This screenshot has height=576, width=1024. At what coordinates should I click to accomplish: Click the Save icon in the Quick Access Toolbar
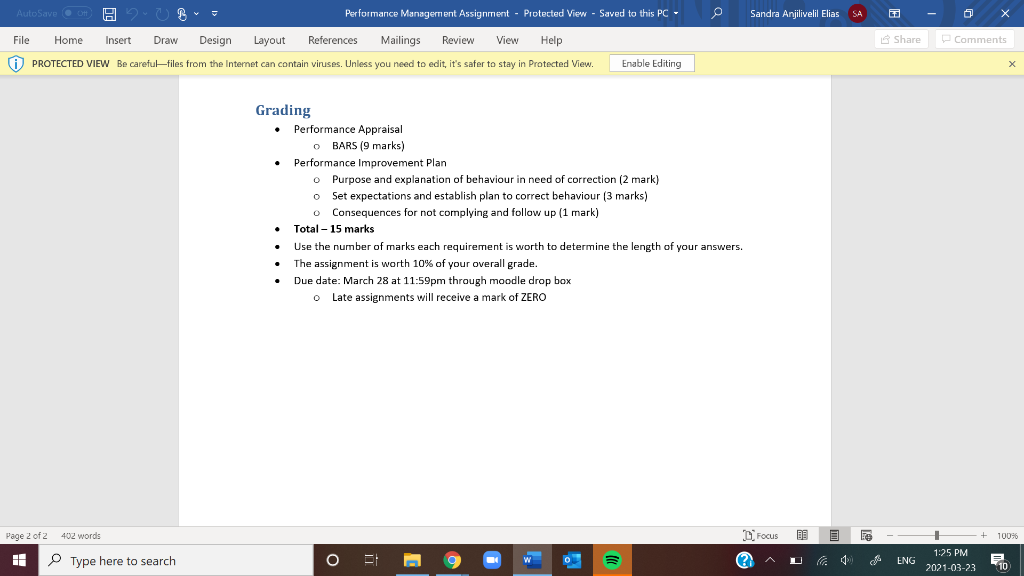tap(108, 13)
